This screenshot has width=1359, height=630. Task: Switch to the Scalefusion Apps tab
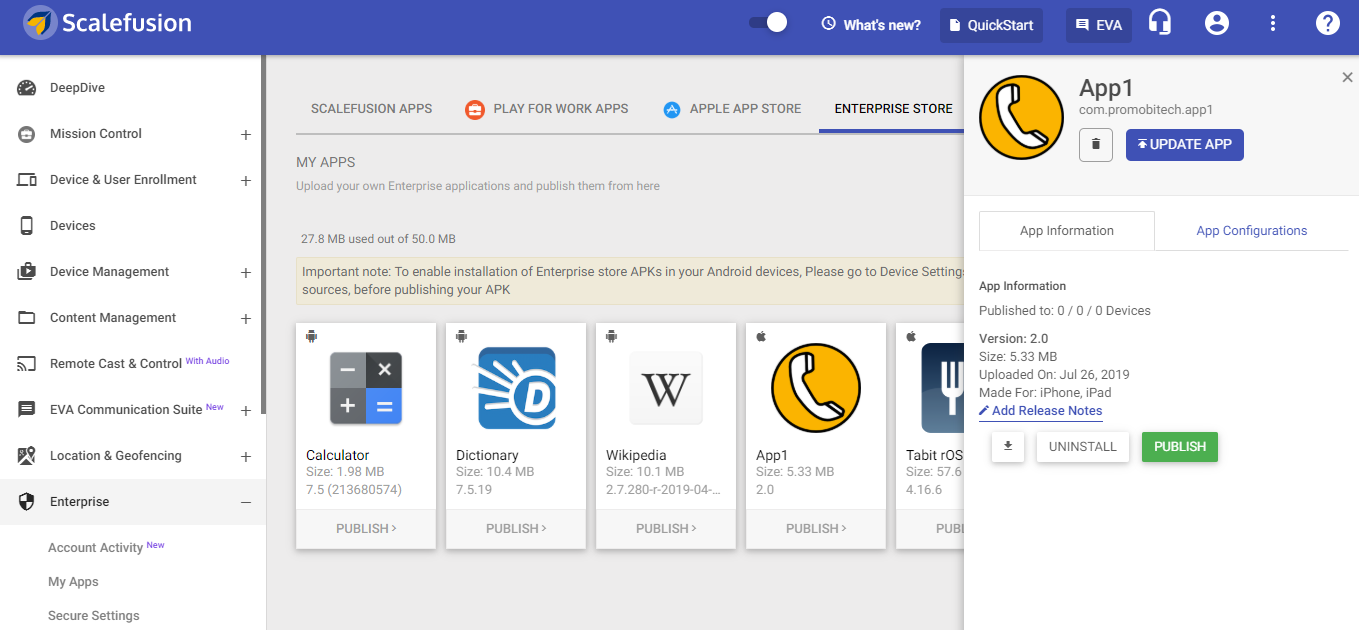tap(372, 109)
